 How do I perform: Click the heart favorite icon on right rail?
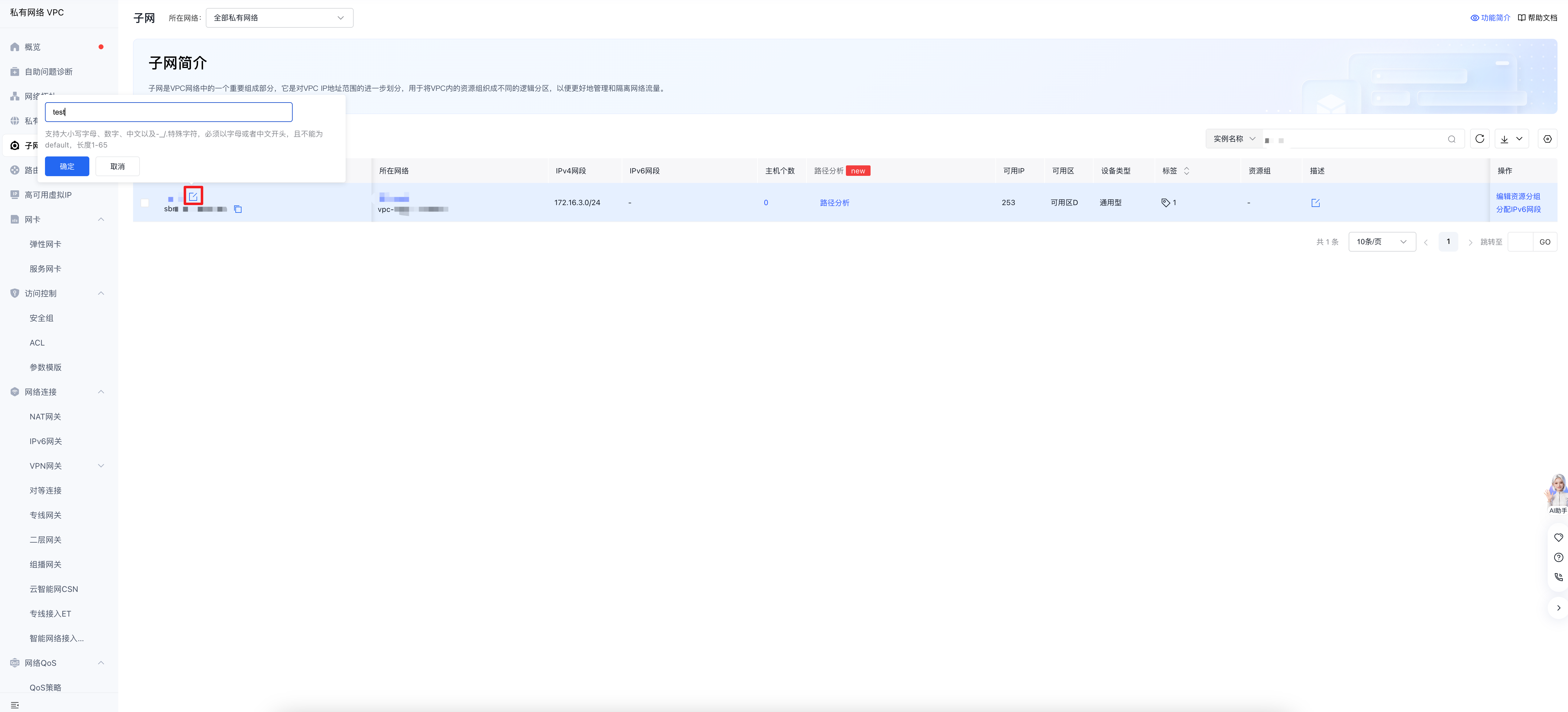click(1558, 538)
